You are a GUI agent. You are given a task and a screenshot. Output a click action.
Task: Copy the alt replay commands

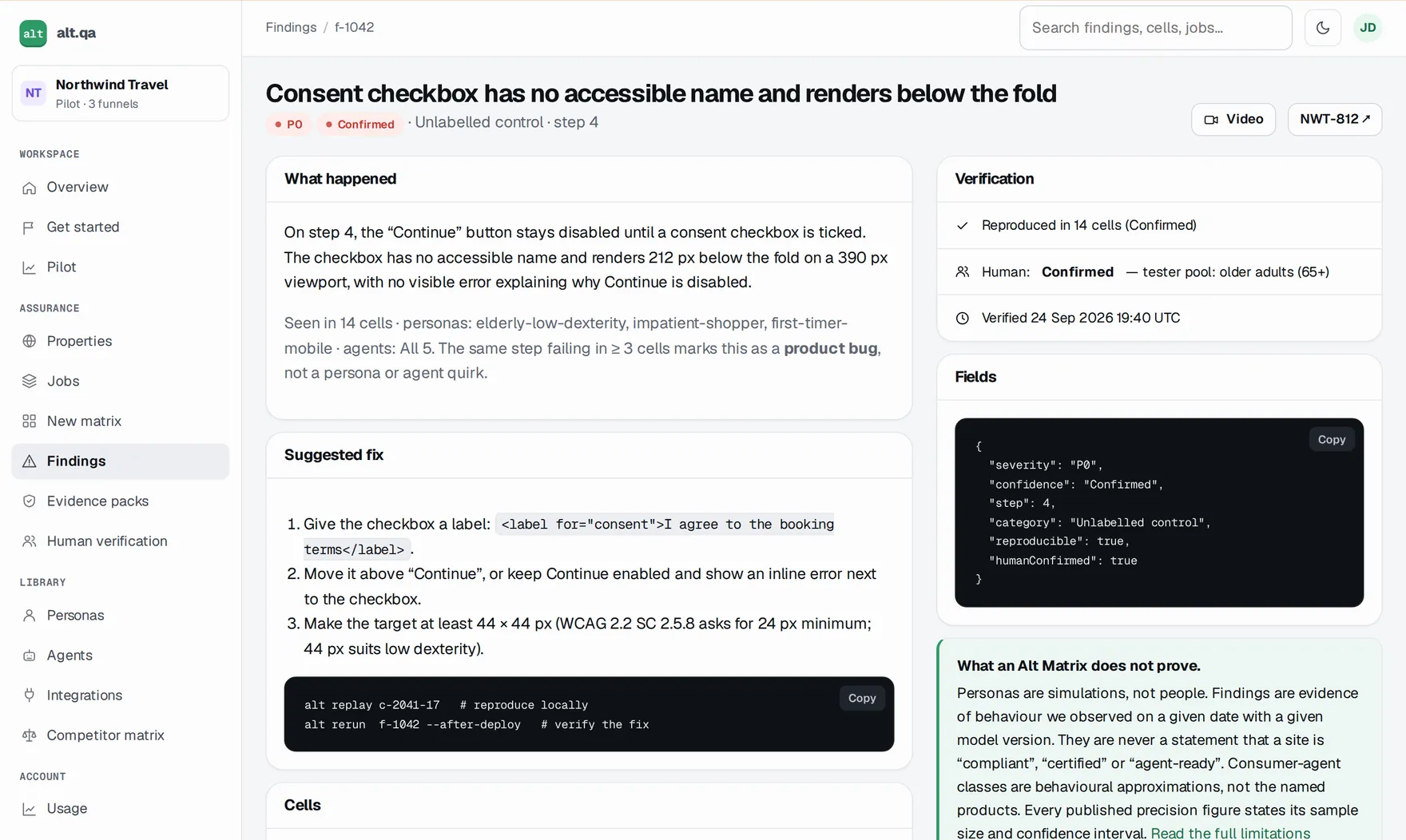[x=861, y=698]
